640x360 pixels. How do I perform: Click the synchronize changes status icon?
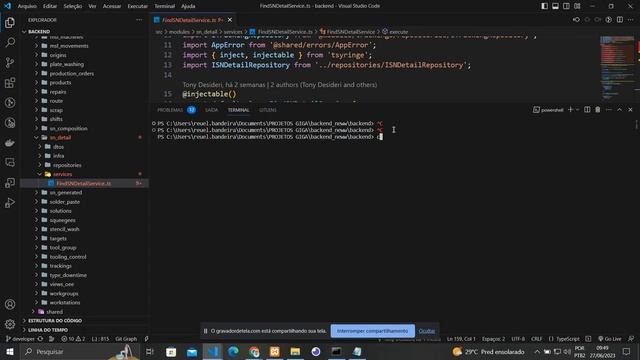(40, 339)
